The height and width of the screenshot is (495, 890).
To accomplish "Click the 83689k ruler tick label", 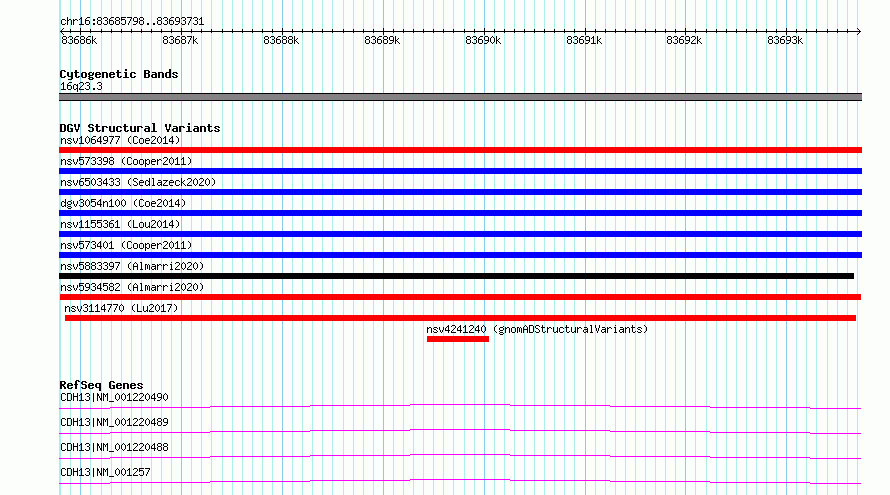I will point(382,40).
